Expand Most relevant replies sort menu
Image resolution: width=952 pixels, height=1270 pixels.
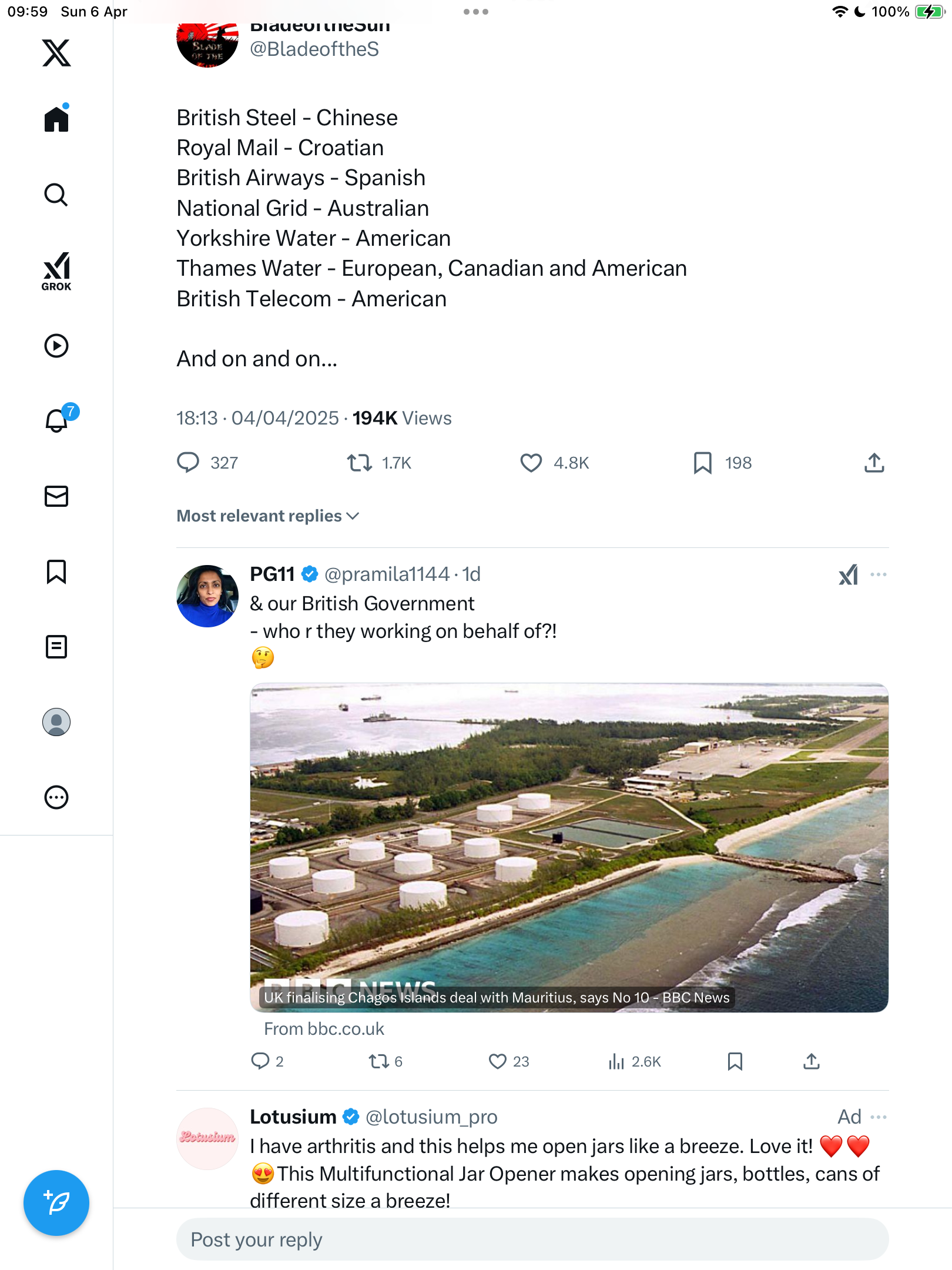[x=269, y=516]
